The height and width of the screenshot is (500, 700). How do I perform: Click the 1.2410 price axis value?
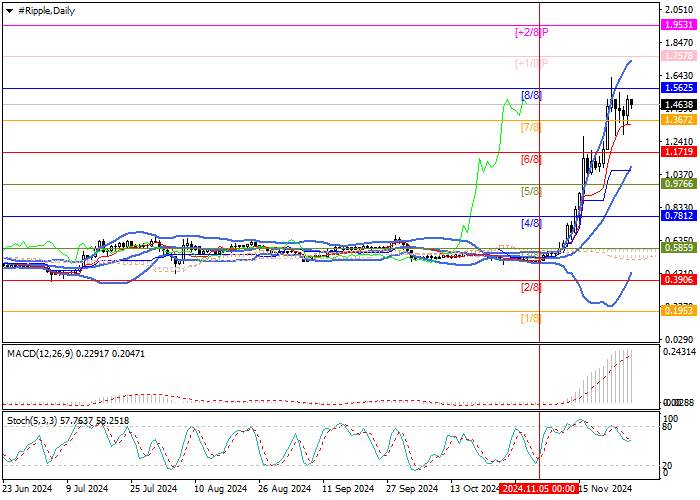679,142
